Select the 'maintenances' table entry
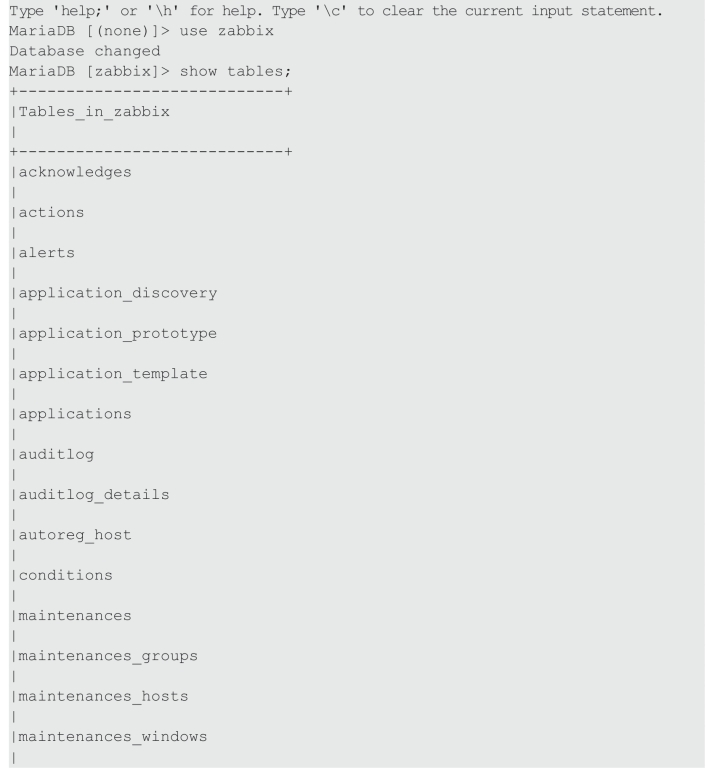 (75, 616)
